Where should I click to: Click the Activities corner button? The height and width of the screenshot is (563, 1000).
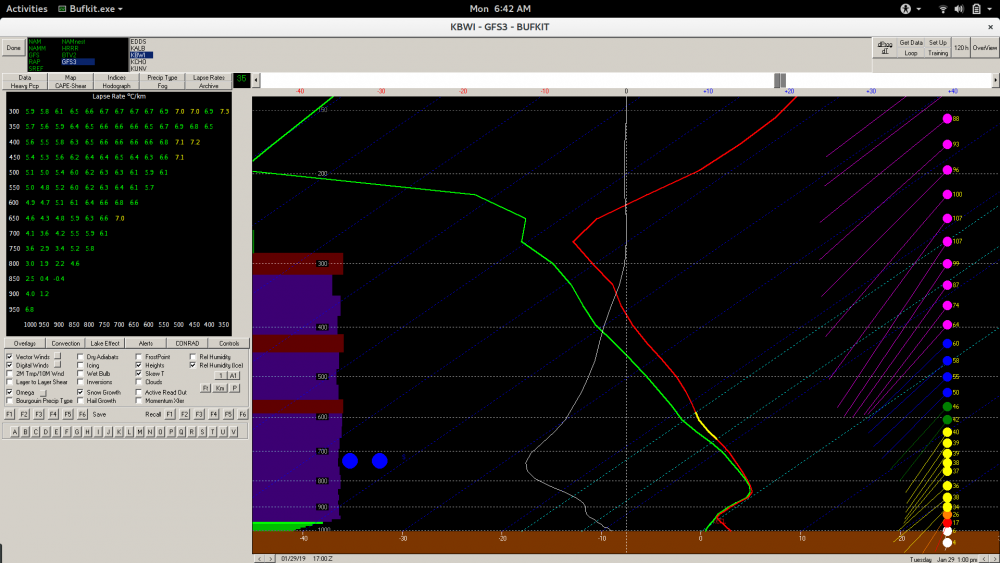point(27,9)
